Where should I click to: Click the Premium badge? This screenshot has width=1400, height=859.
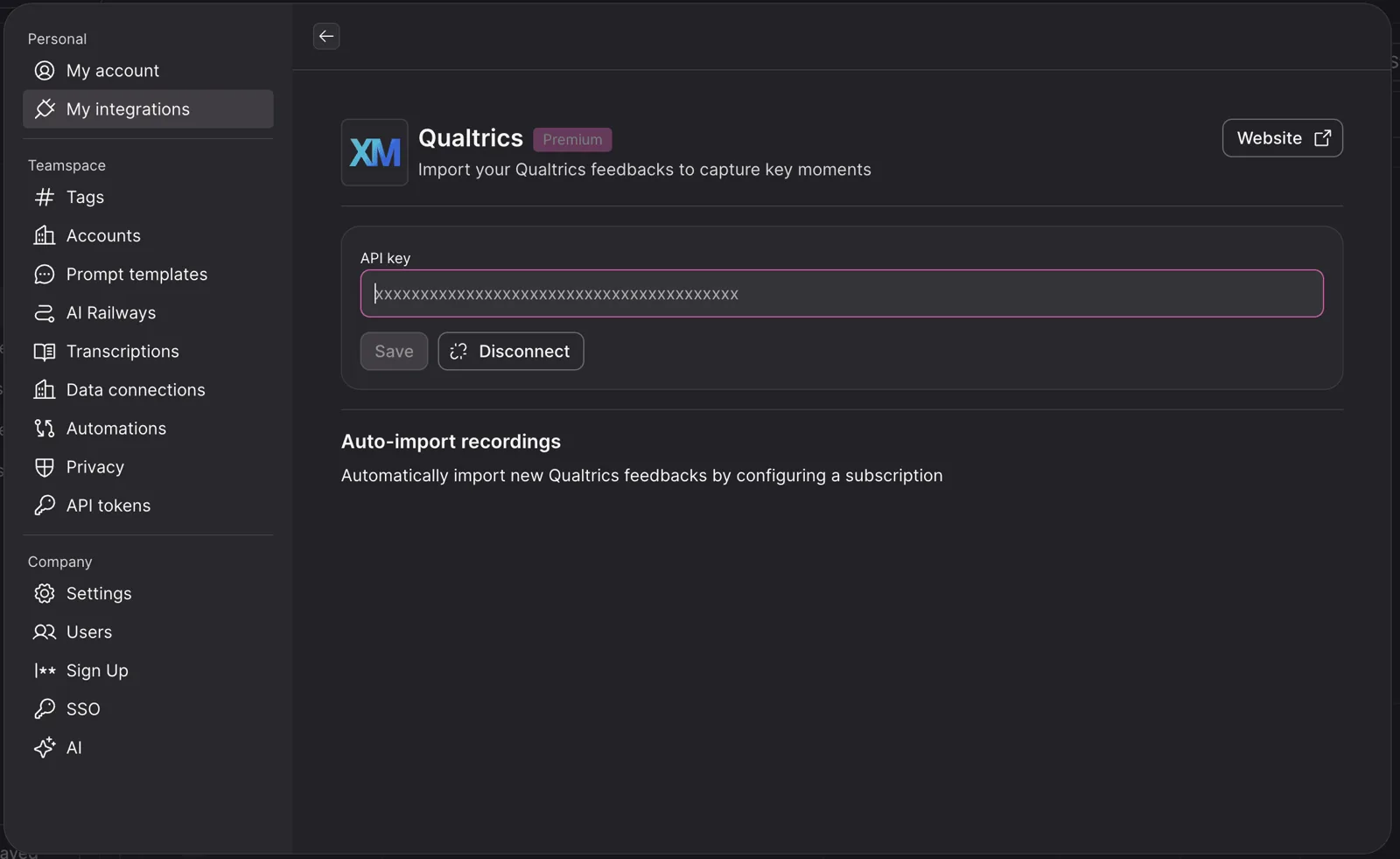point(572,140)
